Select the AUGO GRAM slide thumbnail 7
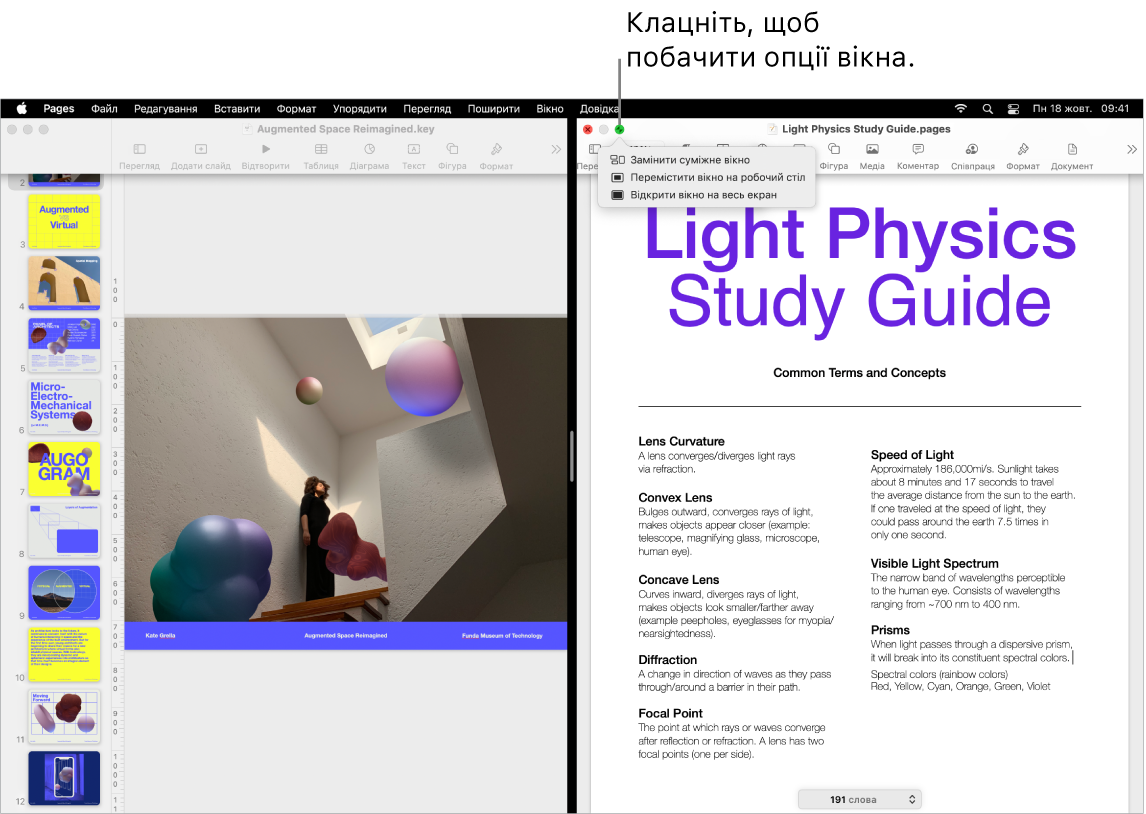 click(x=64, y=469)
